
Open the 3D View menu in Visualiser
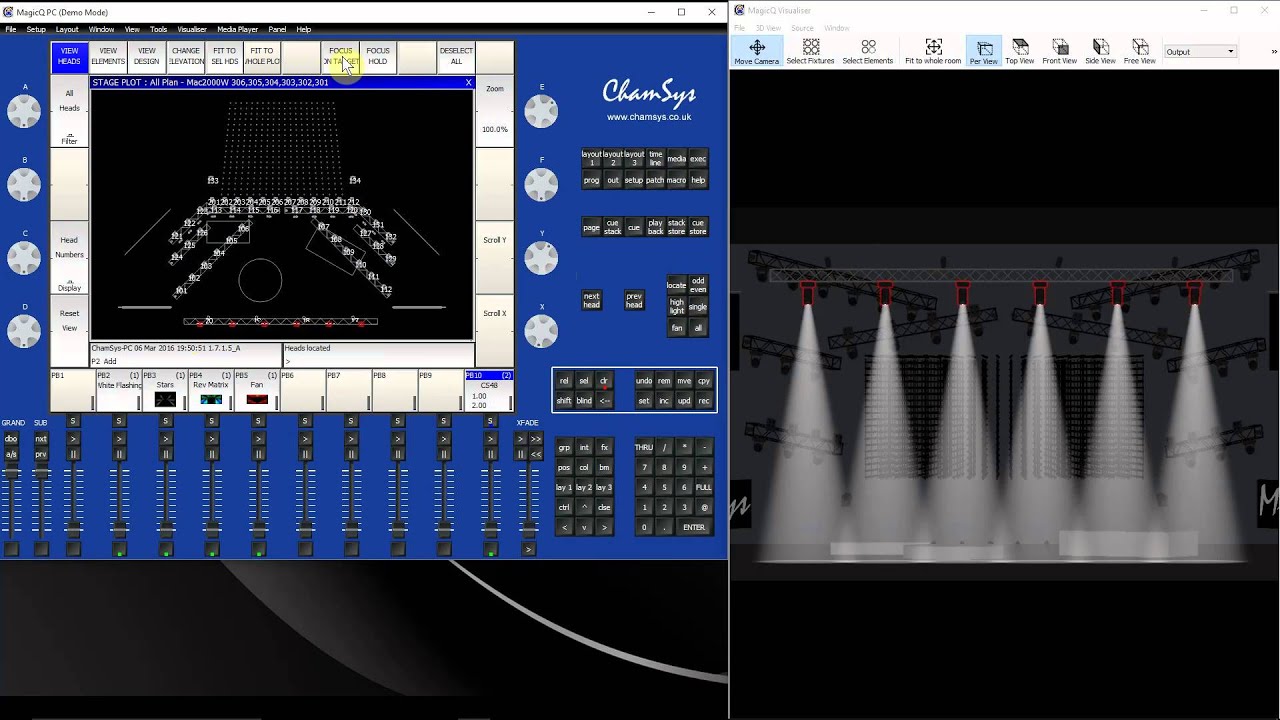point(768,28)
